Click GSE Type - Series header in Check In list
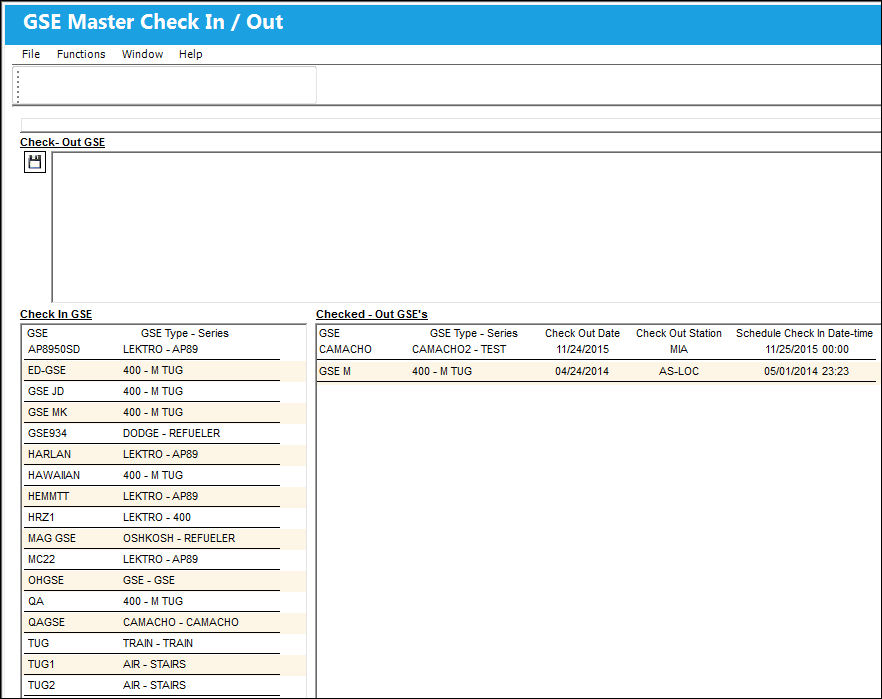Viewport: 882px width, 699px height. click(184, 333)
